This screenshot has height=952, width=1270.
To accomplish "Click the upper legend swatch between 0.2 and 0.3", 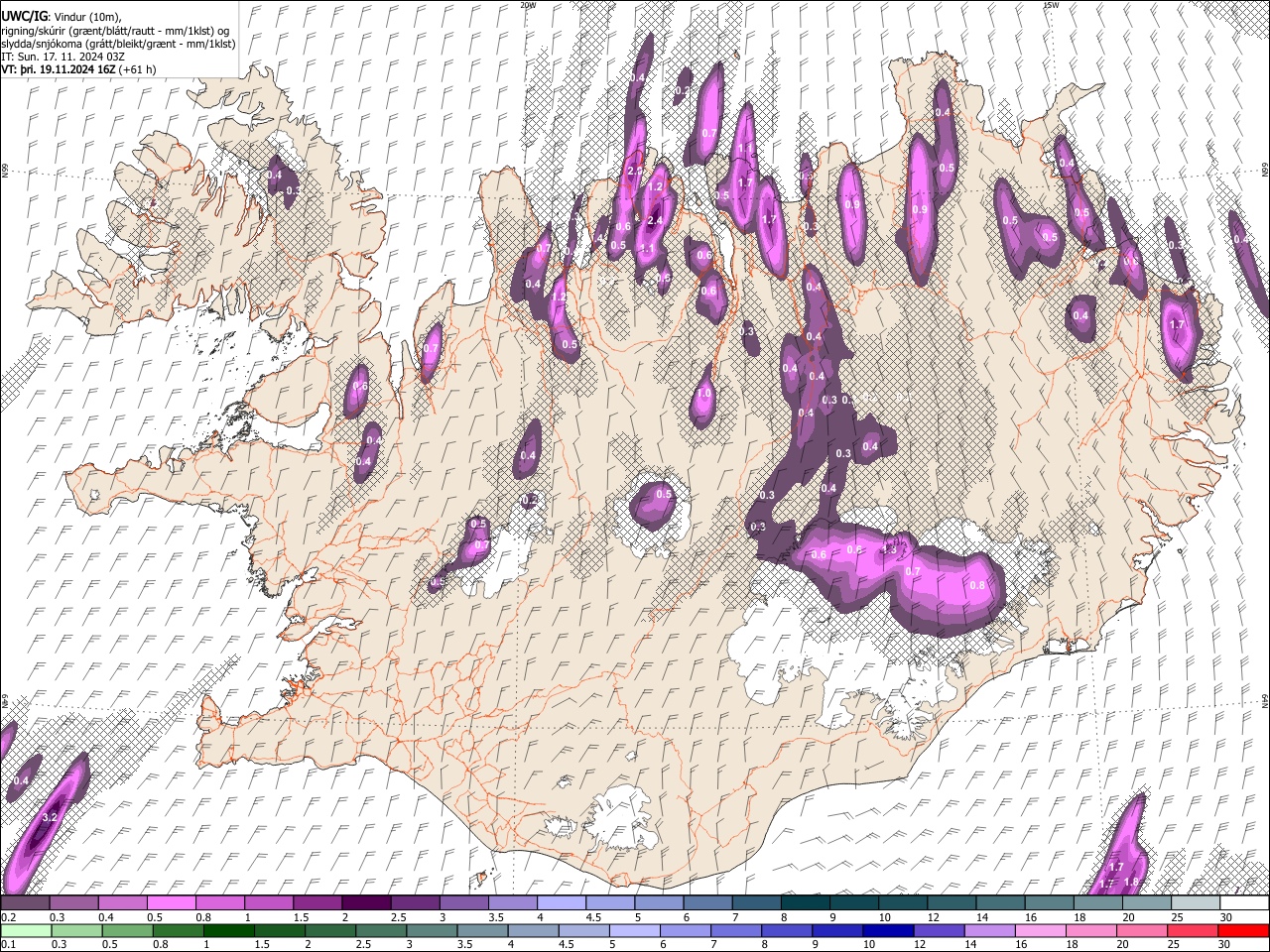I will [25, 903].
